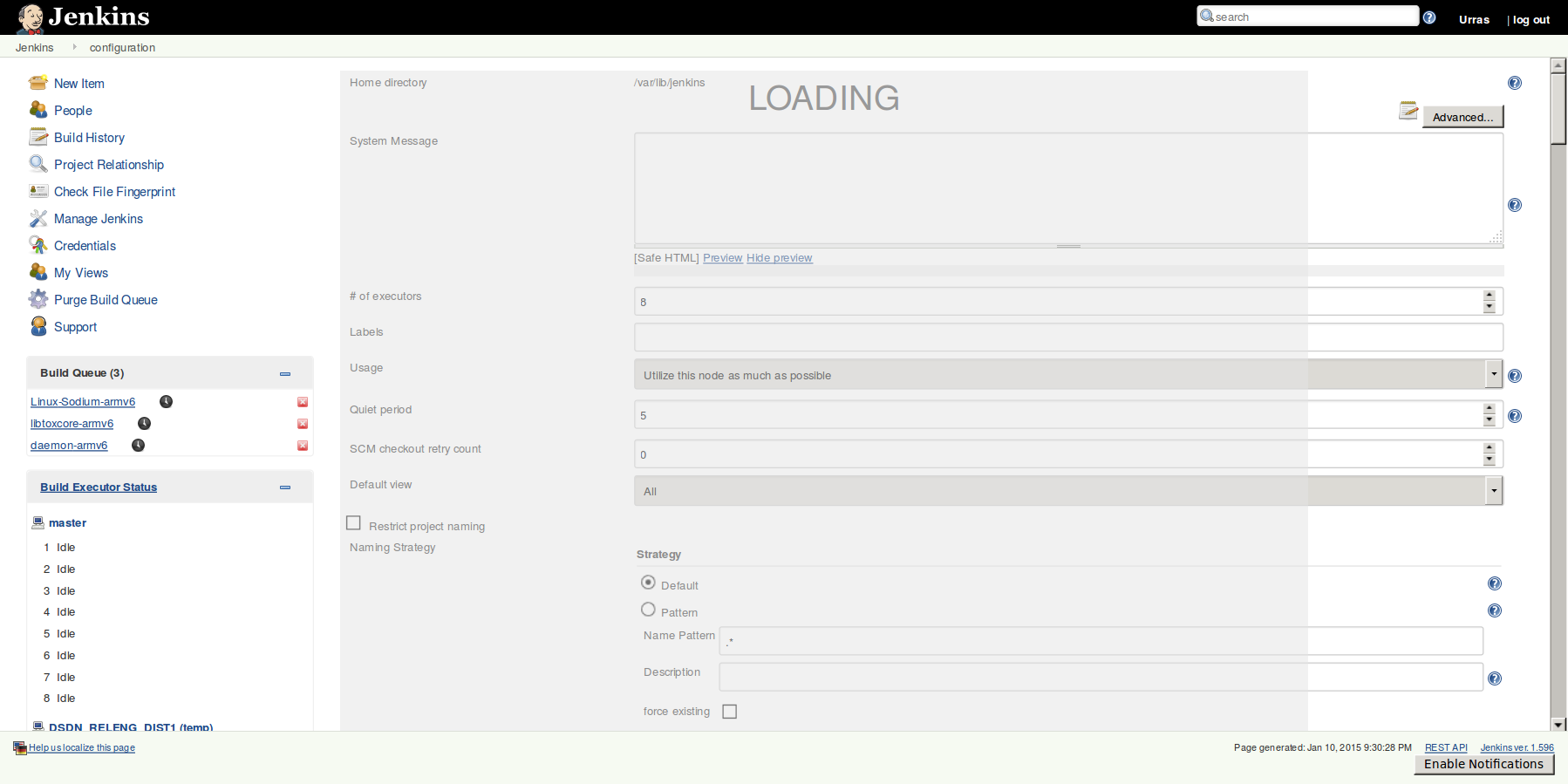Click the Purge Build Queue gear icon
The image size is (1568, 784).
(x=37, y=299)
